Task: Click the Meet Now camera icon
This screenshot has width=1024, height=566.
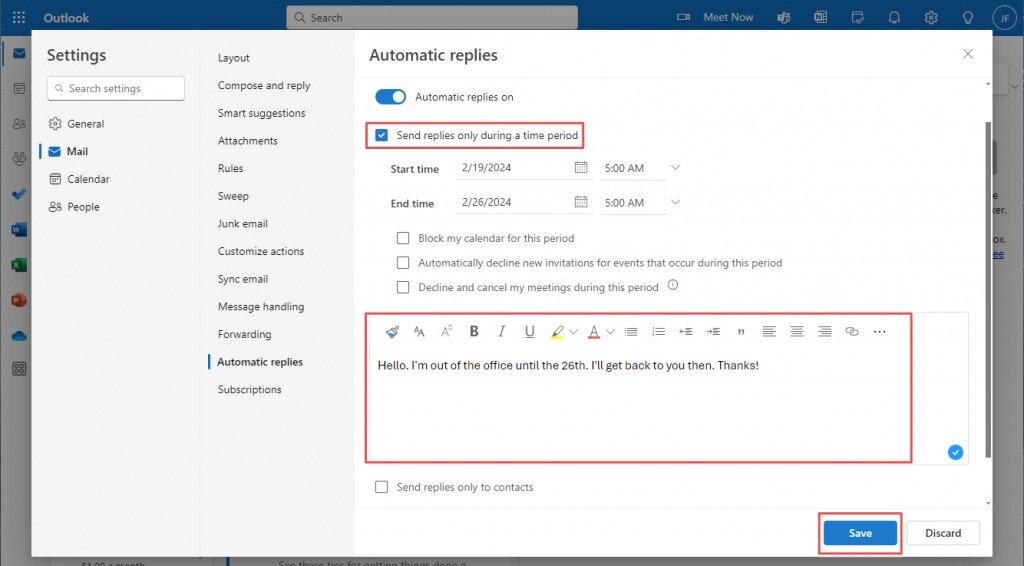Action: coord(683,17)
